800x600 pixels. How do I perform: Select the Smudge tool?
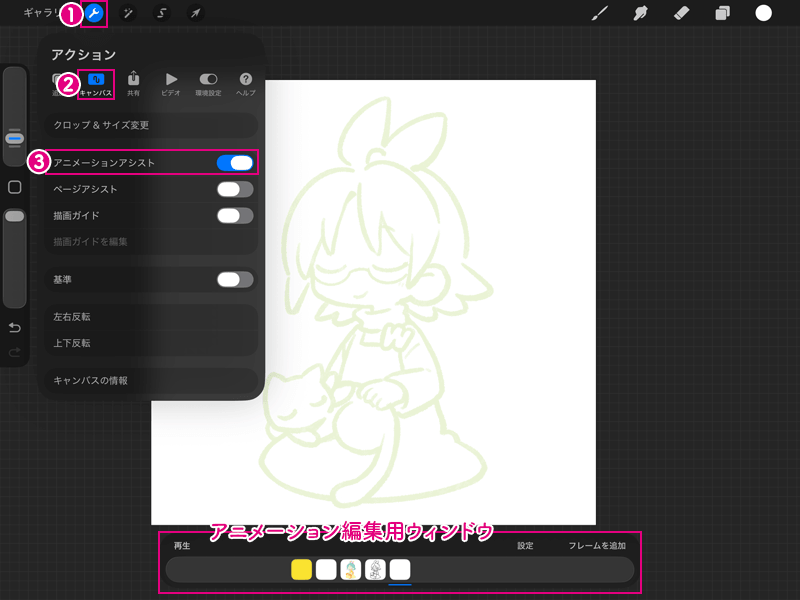[x=640, y=13]
